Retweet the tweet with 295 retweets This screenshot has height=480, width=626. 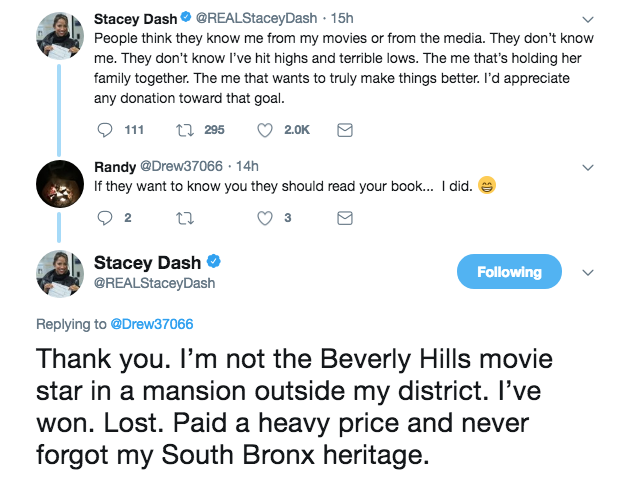coord(184,130)
